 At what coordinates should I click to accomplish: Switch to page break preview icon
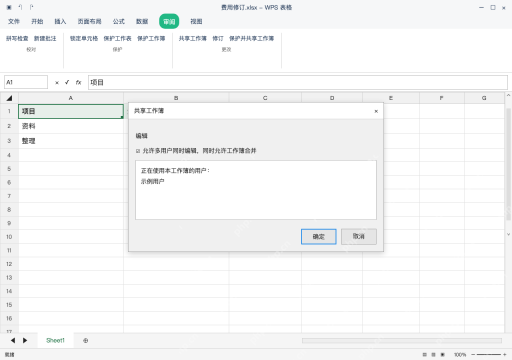point(443,354)
